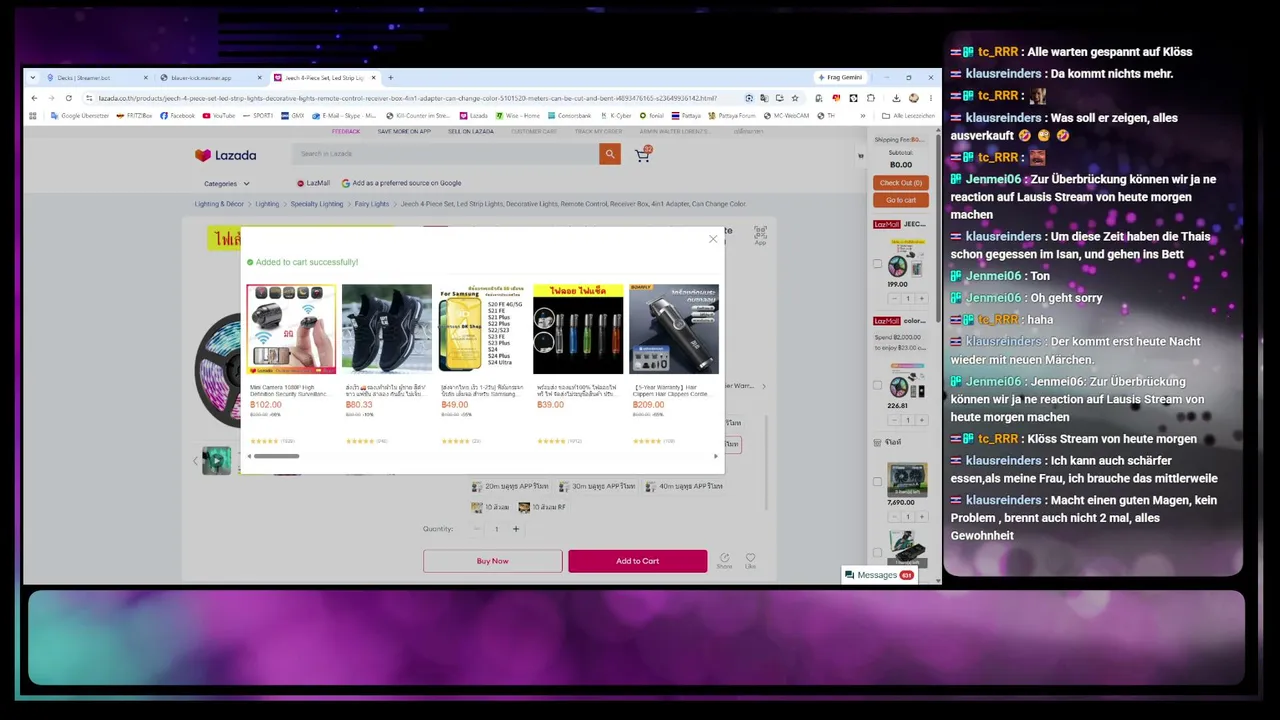Click the orange Lazada search button

(610, 153)
